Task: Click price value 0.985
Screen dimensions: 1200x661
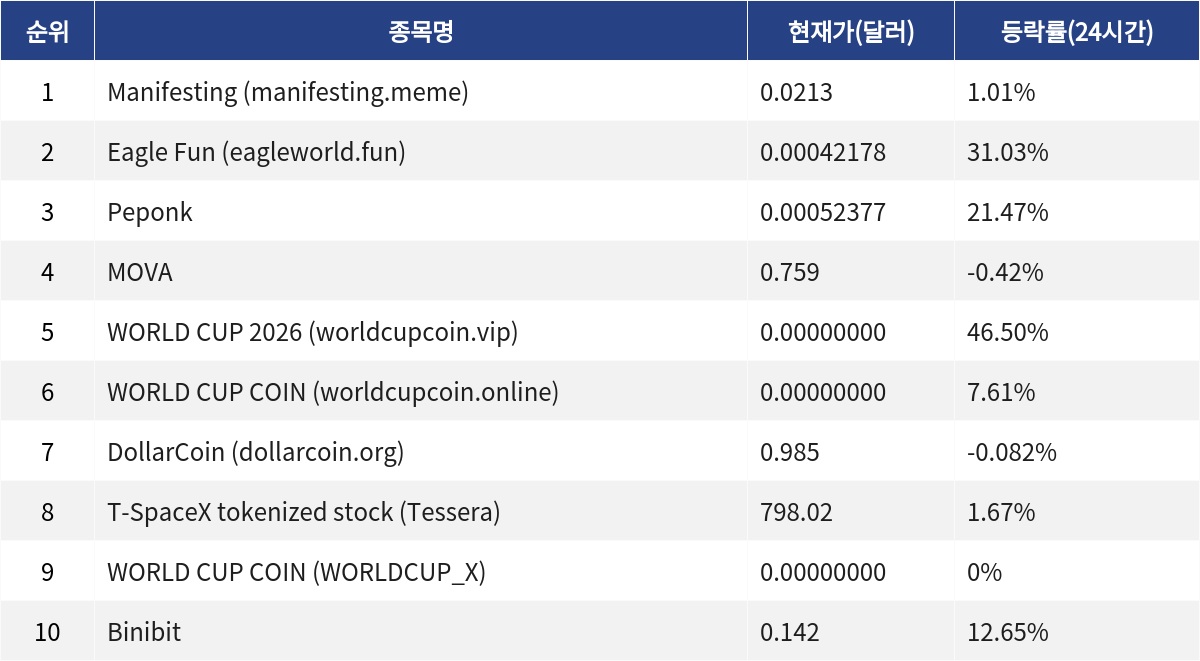Action: (x=790, y=453)
